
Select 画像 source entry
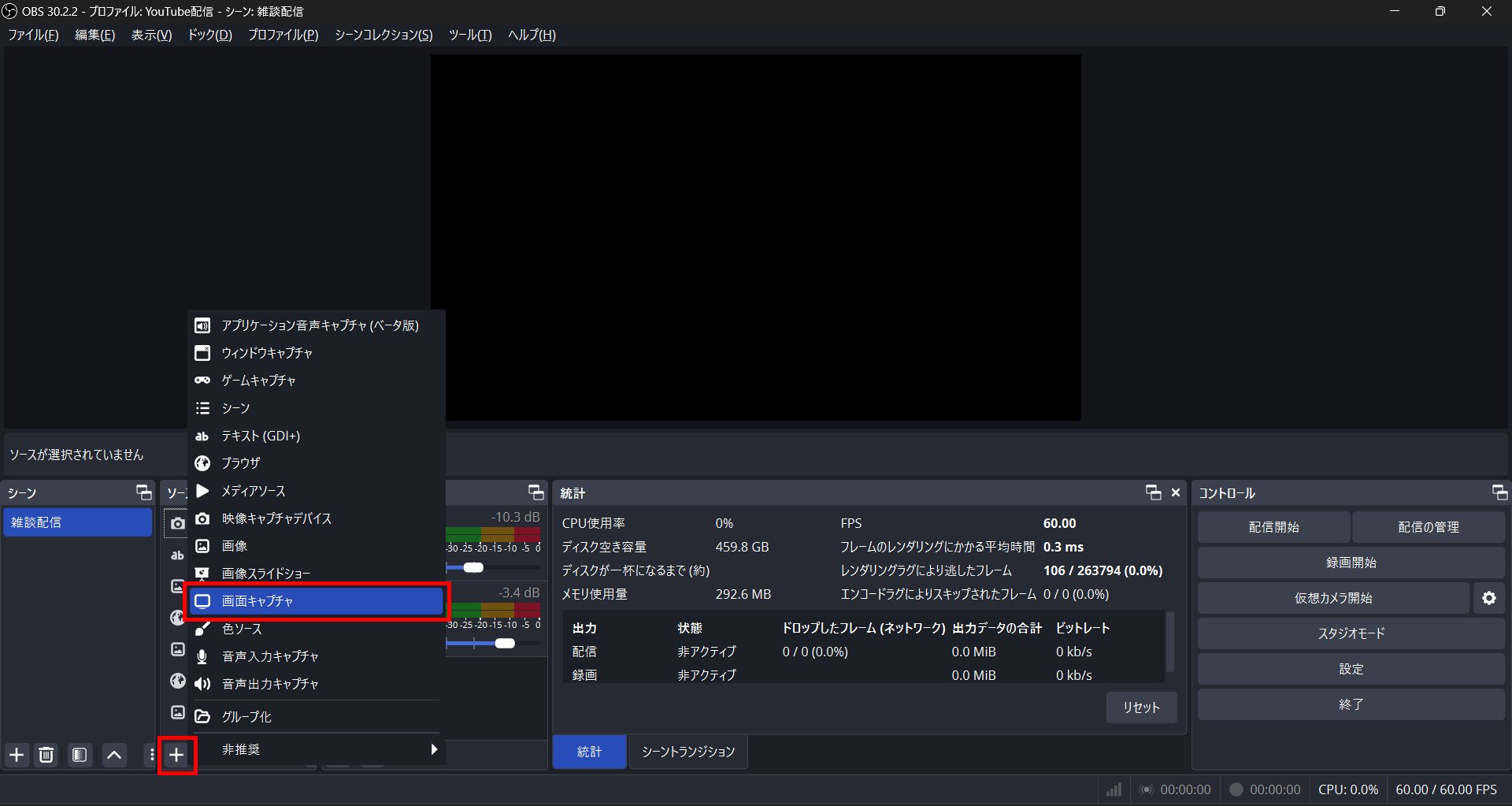pos(317,546)
